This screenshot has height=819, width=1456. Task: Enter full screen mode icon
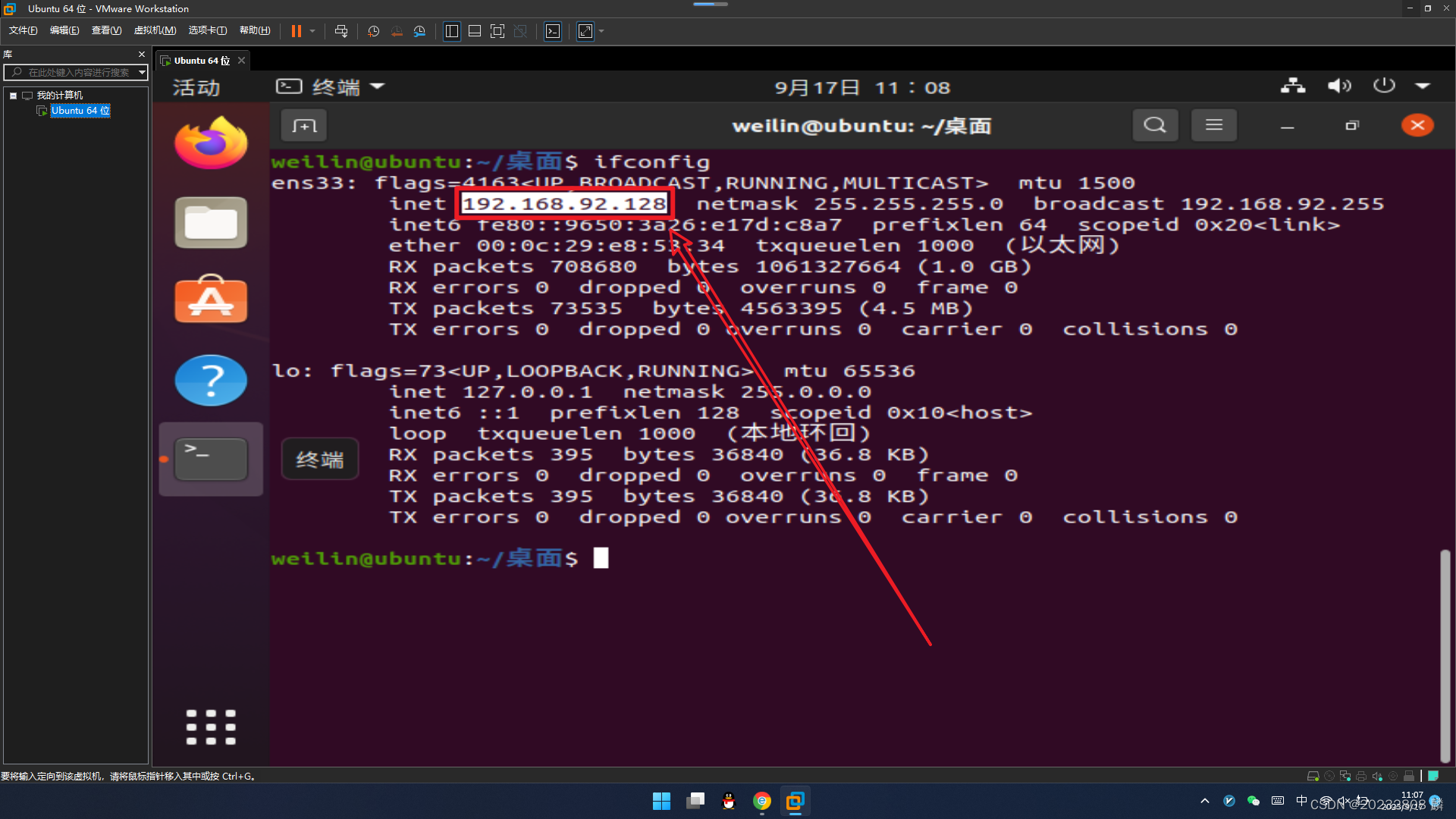(497, 31)
